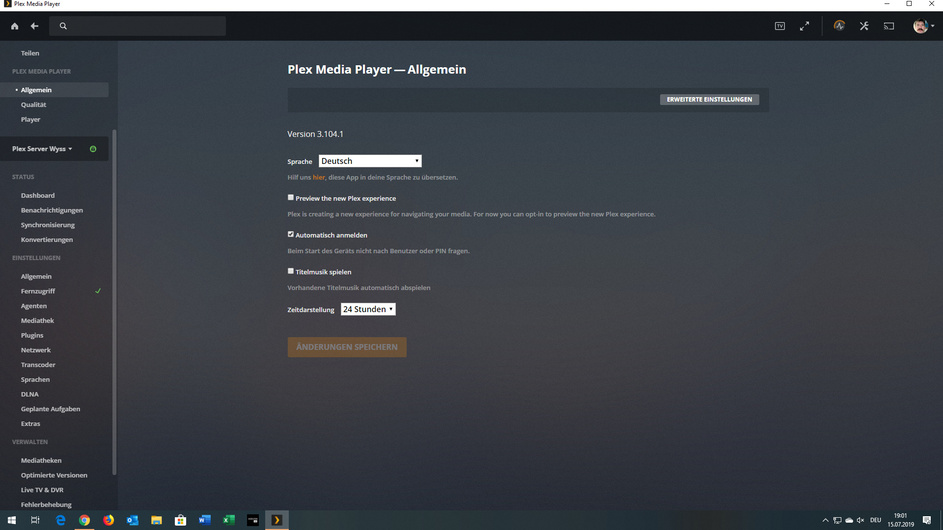Screen dimensions: 943x530
Task: Open DLNA settings
Action: [x=29, y=394]
